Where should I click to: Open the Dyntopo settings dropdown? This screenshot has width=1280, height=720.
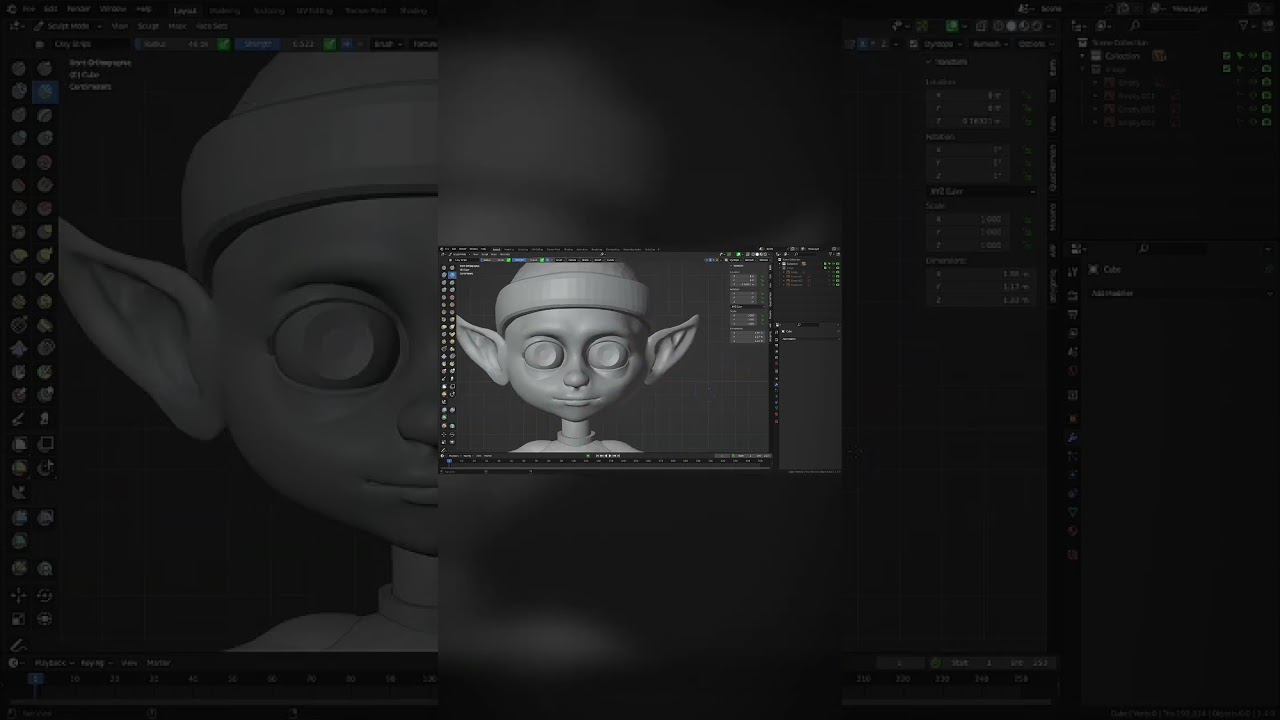pyautogui.click(x=941, y=44)
